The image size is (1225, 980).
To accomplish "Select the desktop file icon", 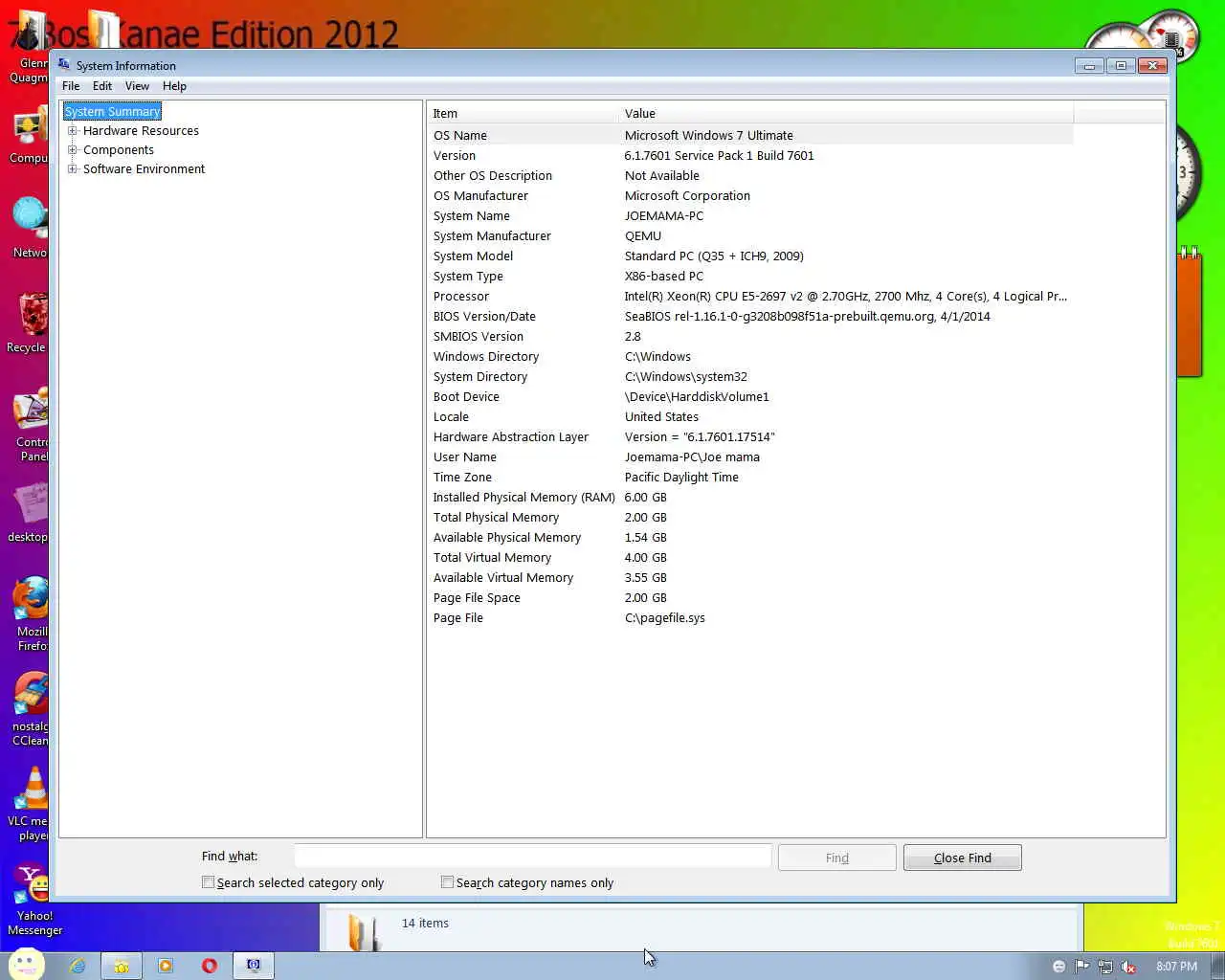I will (x=29, y=514).
